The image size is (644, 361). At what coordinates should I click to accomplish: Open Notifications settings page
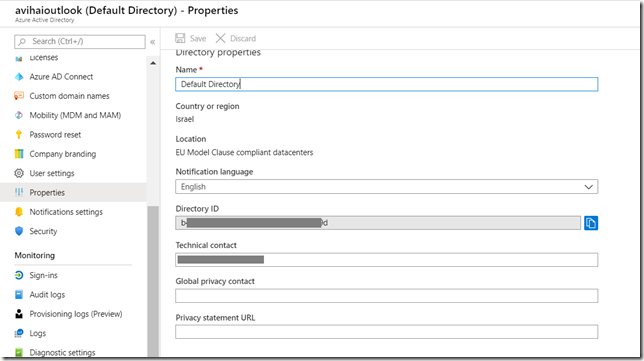(66, 212)
